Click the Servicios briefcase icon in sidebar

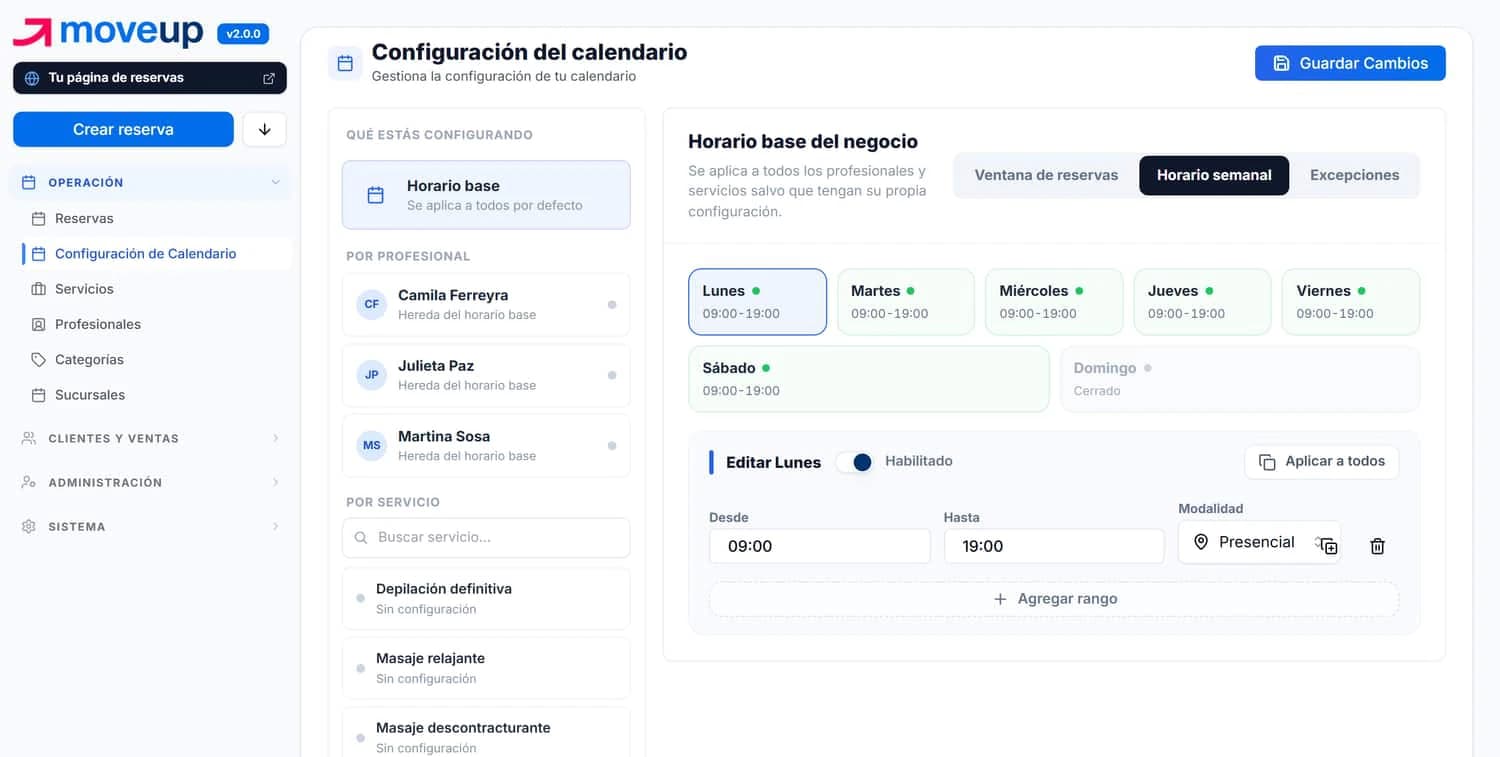coord(39,289)
